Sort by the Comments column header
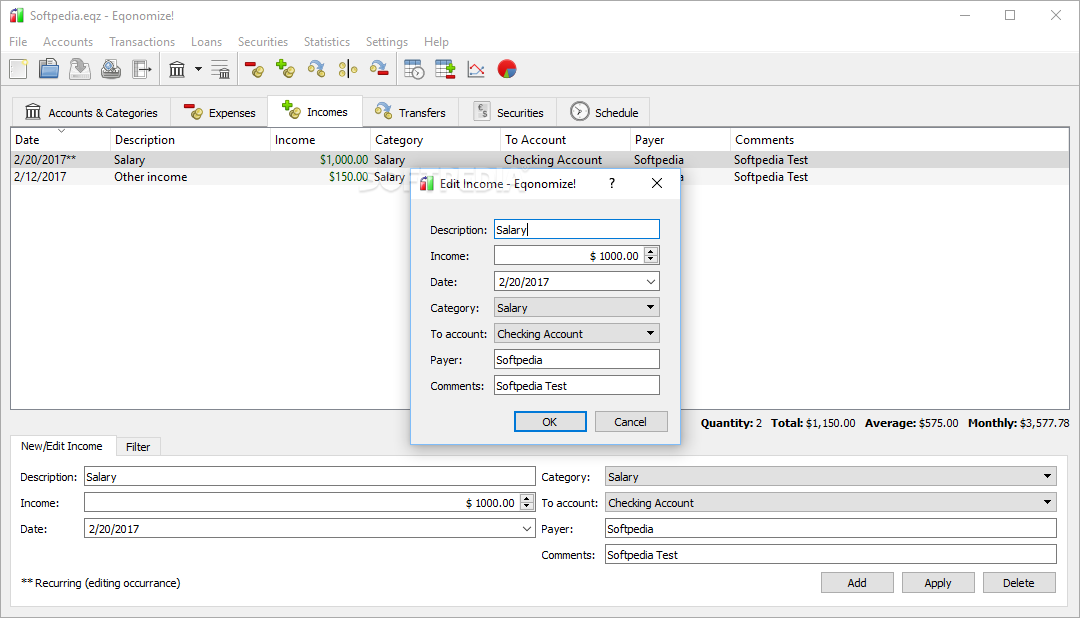This screenshot has width=1080, height=618. (x=899, y=140)
